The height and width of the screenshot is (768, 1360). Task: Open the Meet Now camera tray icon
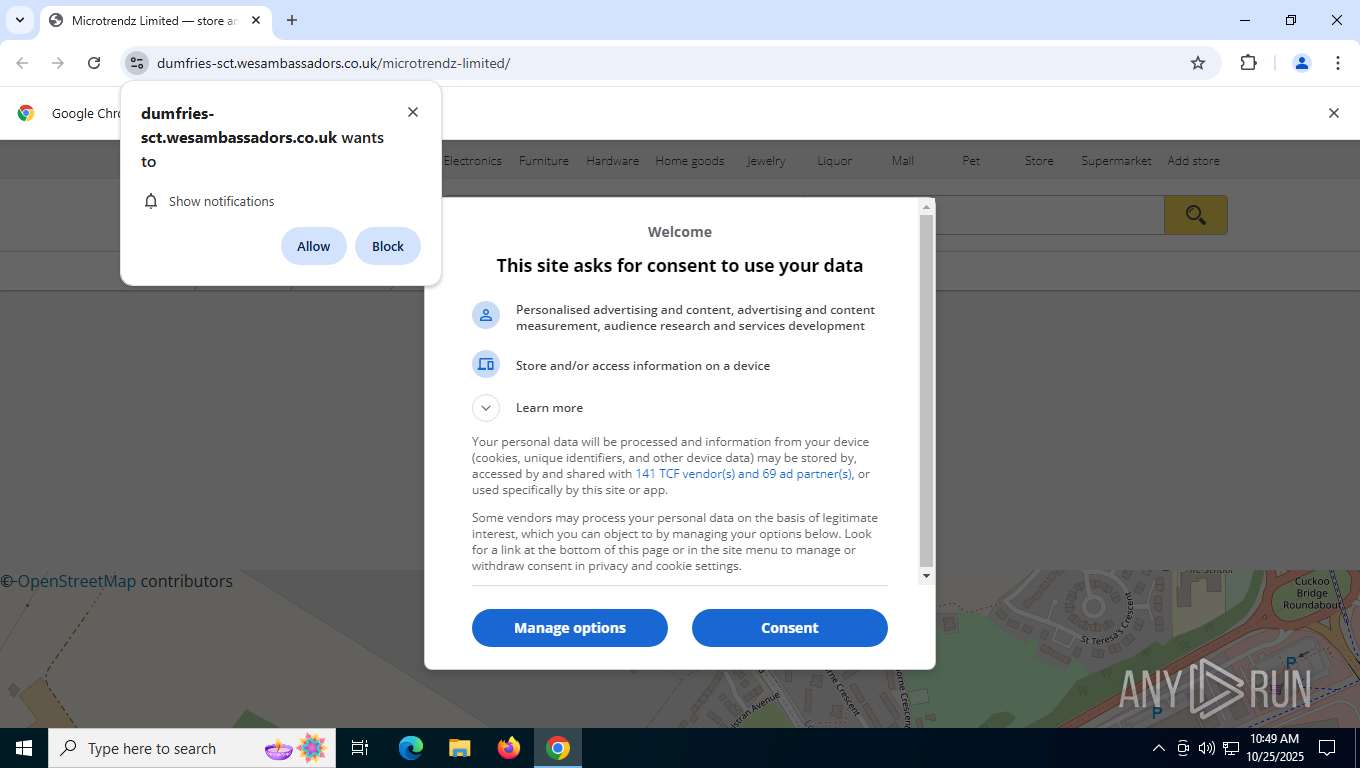1183,748
